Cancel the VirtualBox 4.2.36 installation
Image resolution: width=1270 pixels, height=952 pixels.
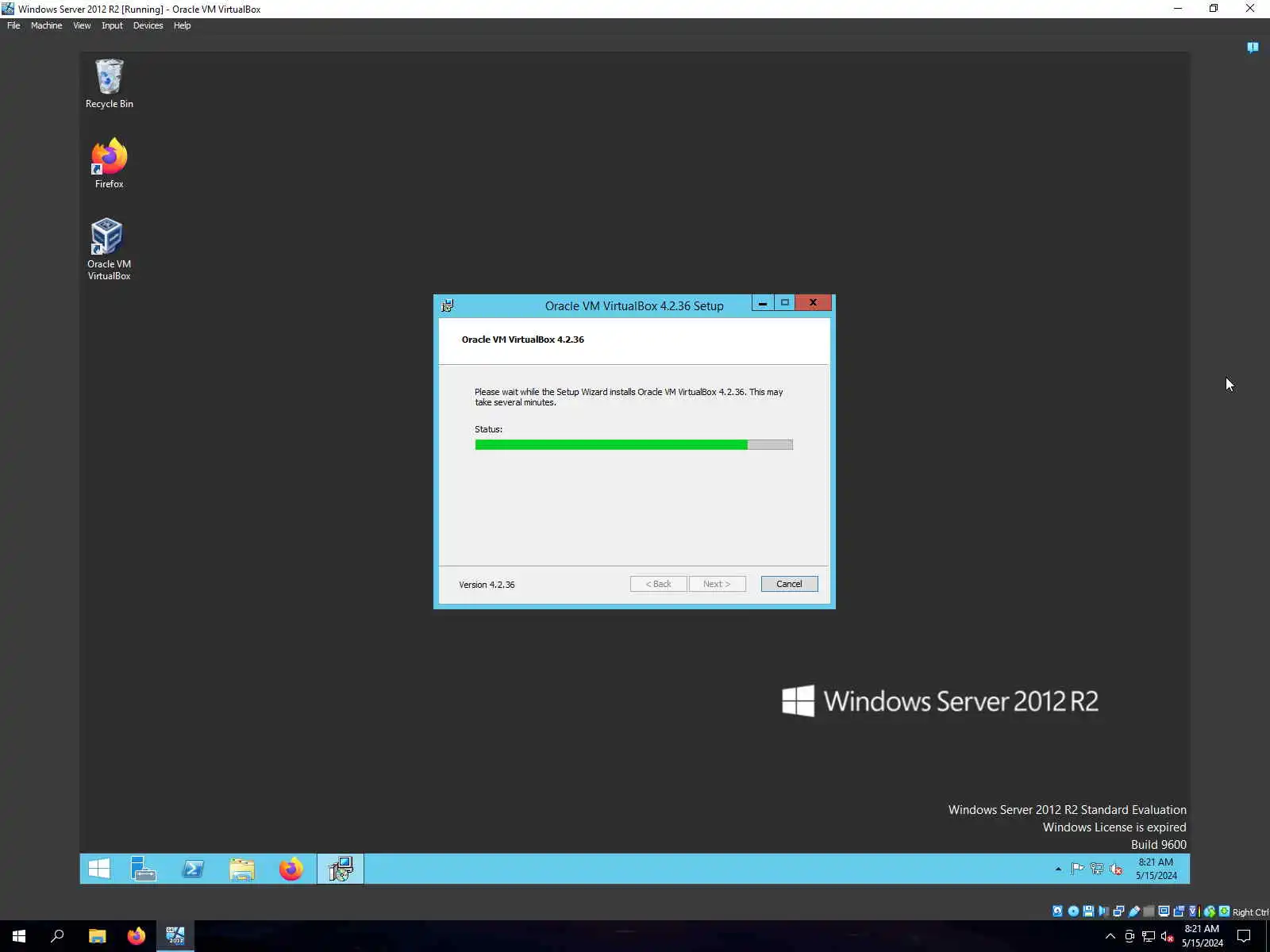(x=789, y=584)
